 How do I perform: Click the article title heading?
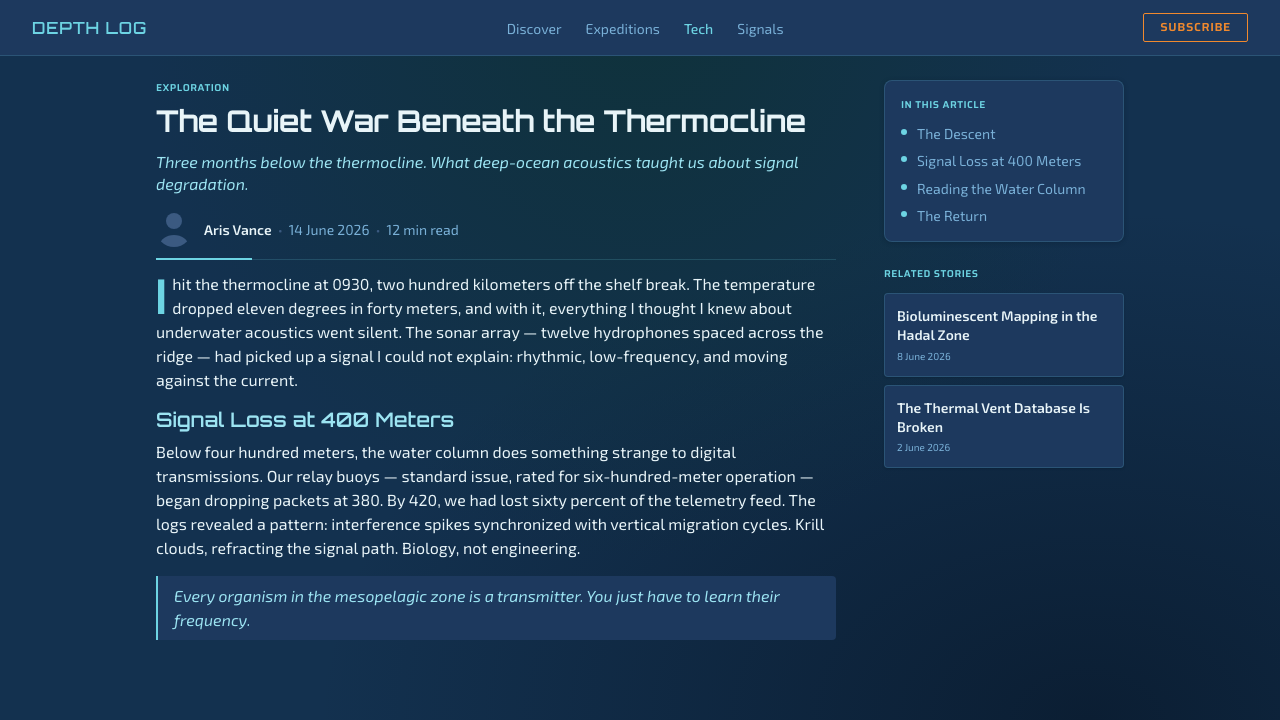click(x=481, y=121)
